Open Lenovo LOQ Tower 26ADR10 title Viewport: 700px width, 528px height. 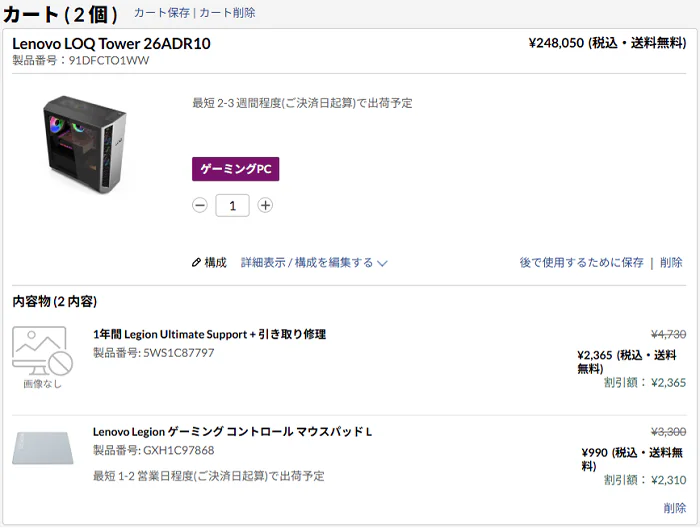111,44
